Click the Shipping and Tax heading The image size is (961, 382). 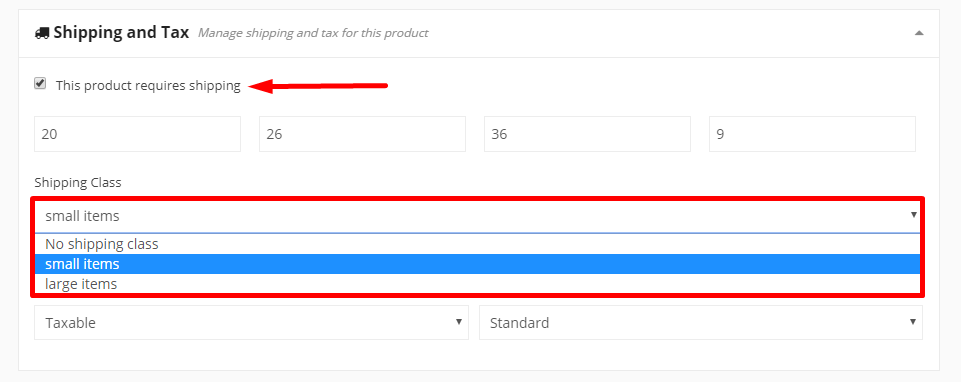point(121,33)
